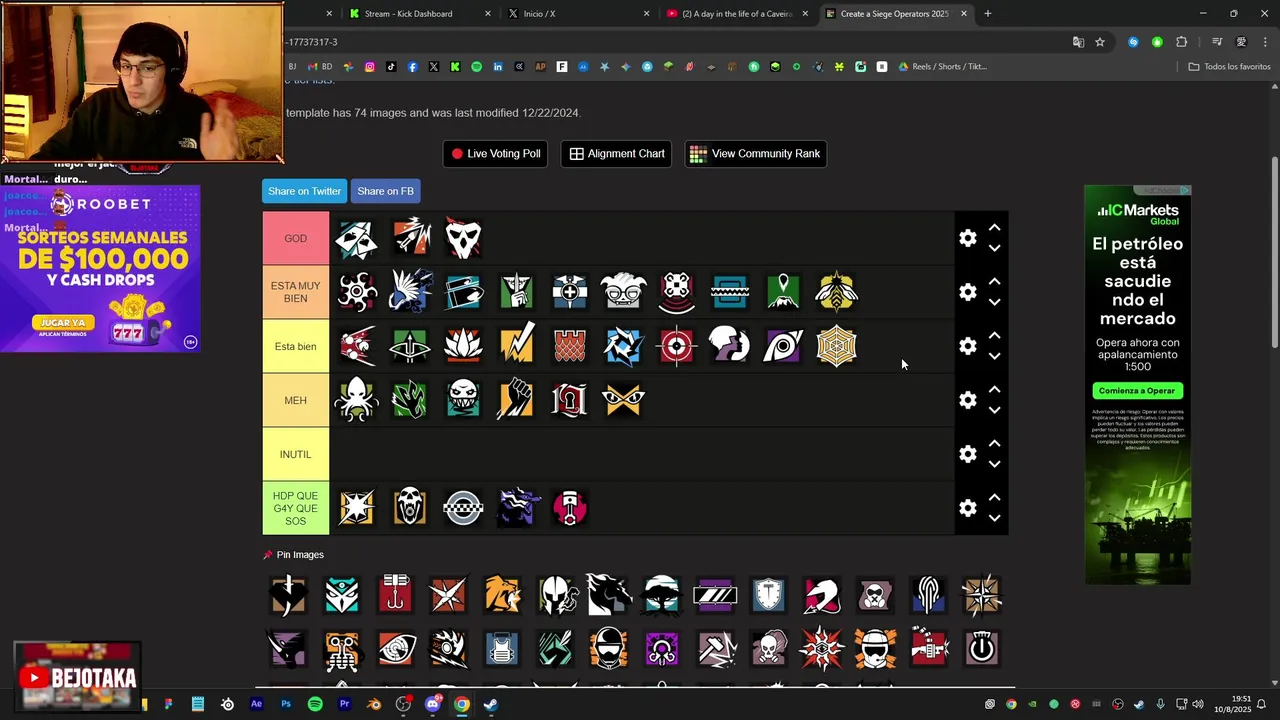This screenshot has height=720, width=1280.
Task: Click the blue body armor vest icon
Action: (x=502, y=648)
